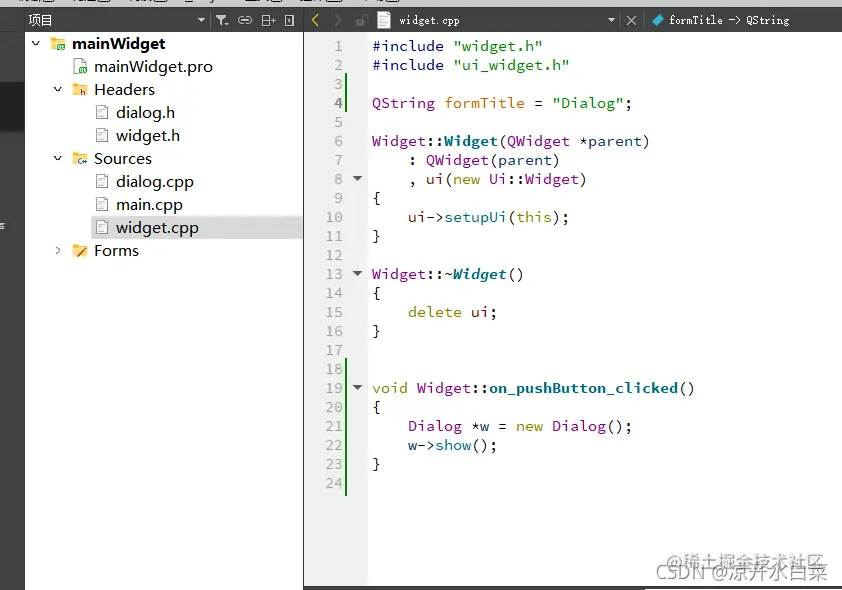Toggle the file lock icon
This screenshot has width=842, height=590.
tap(360, 20)
